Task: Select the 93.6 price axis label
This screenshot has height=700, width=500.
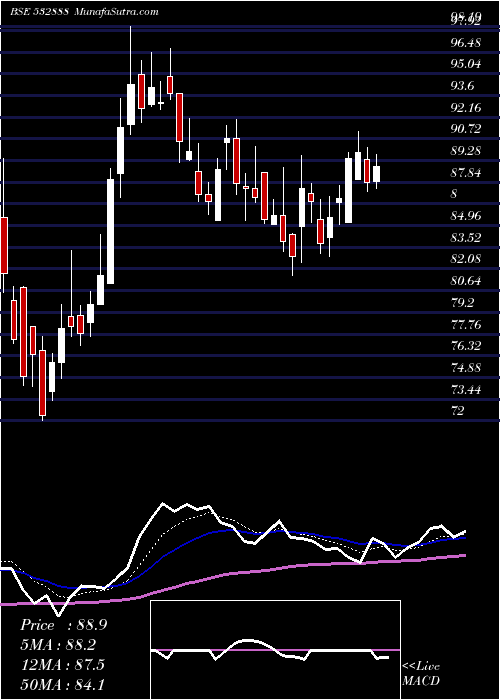Action: [463, 86]
